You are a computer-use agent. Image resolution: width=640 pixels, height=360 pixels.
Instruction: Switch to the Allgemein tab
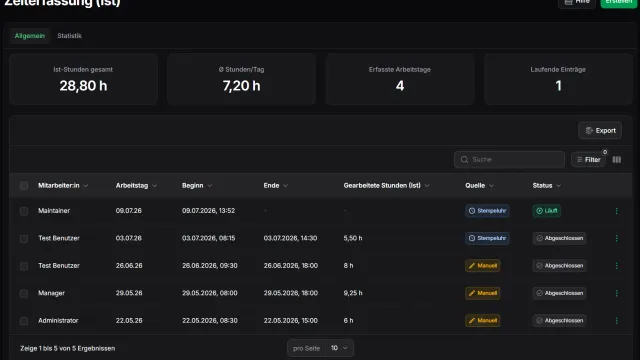[x=29, y=36]
